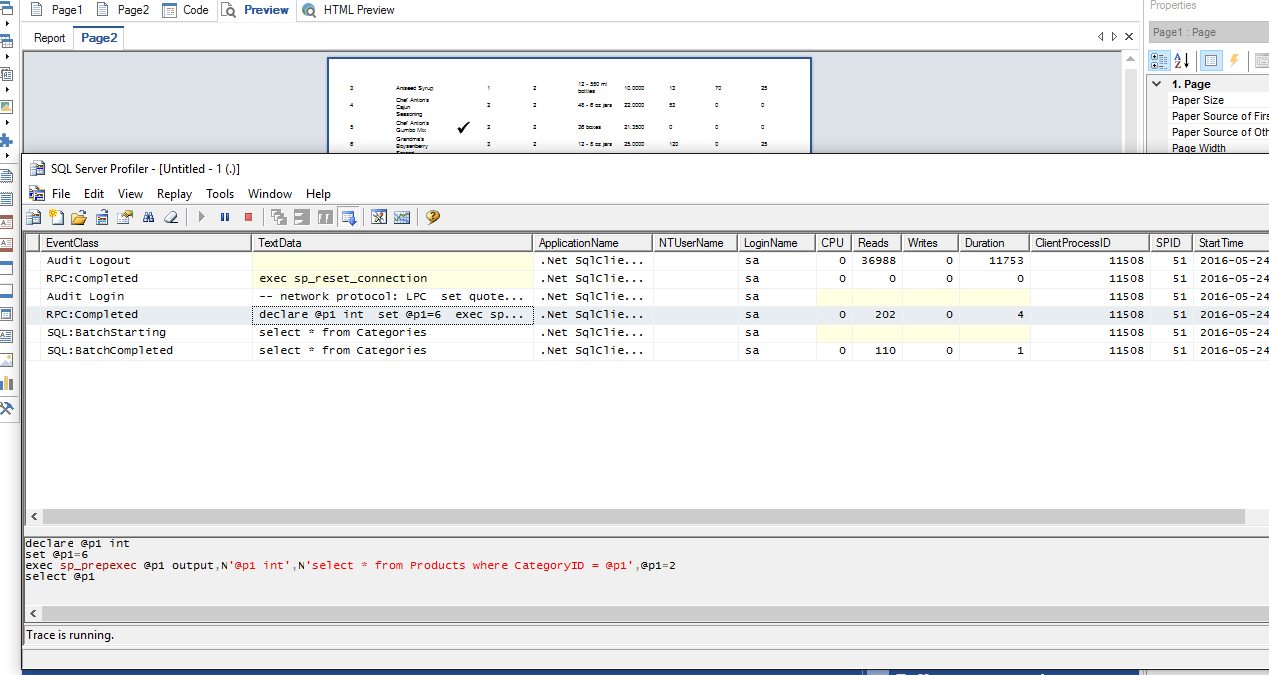The height and width of the screenshot is (675, 1269).
Task: Show the Properties list view icon
Action: [x=1211, y=60]
